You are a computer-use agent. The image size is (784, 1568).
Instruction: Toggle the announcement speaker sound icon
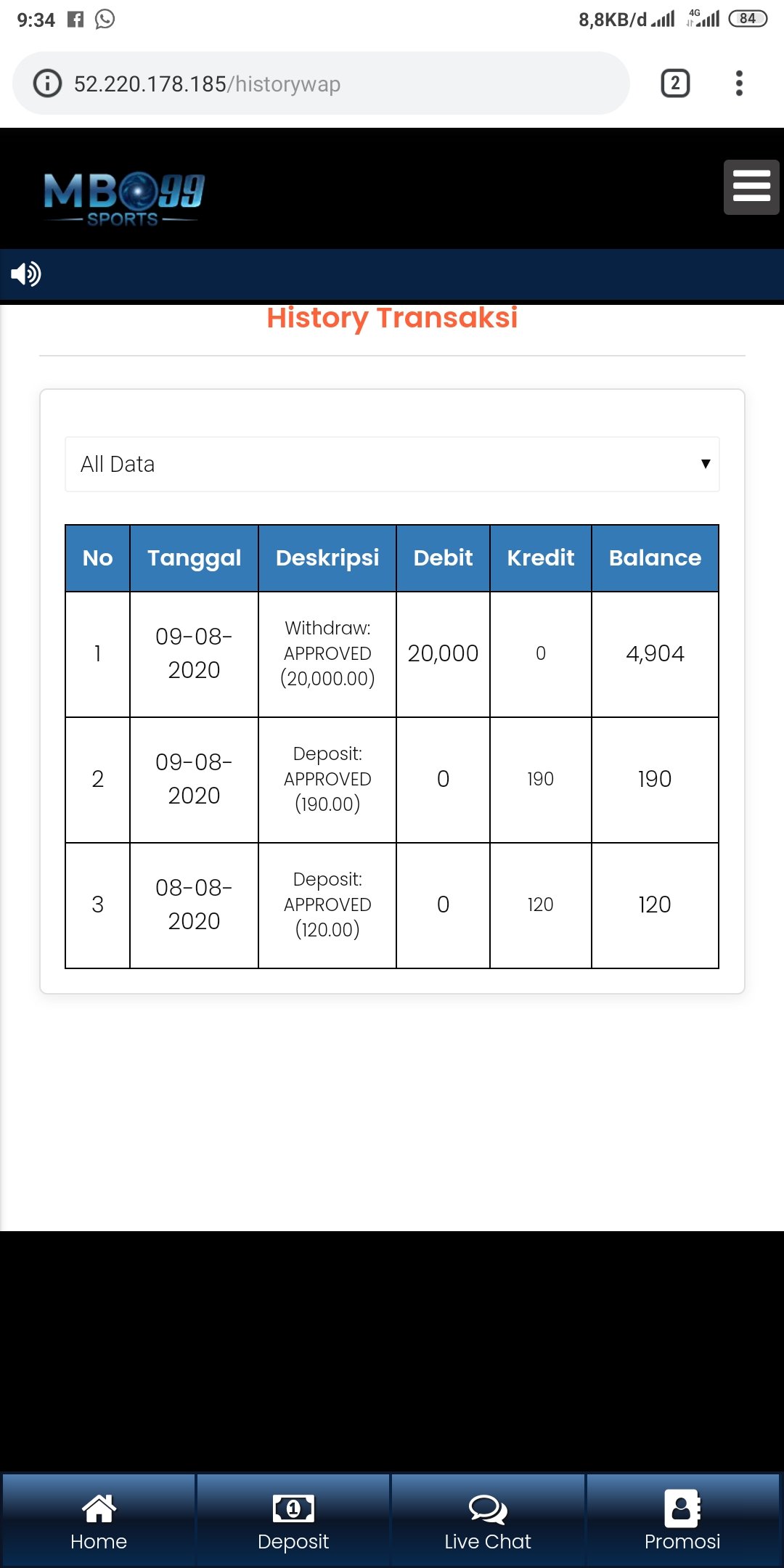[x=25, y=274]
